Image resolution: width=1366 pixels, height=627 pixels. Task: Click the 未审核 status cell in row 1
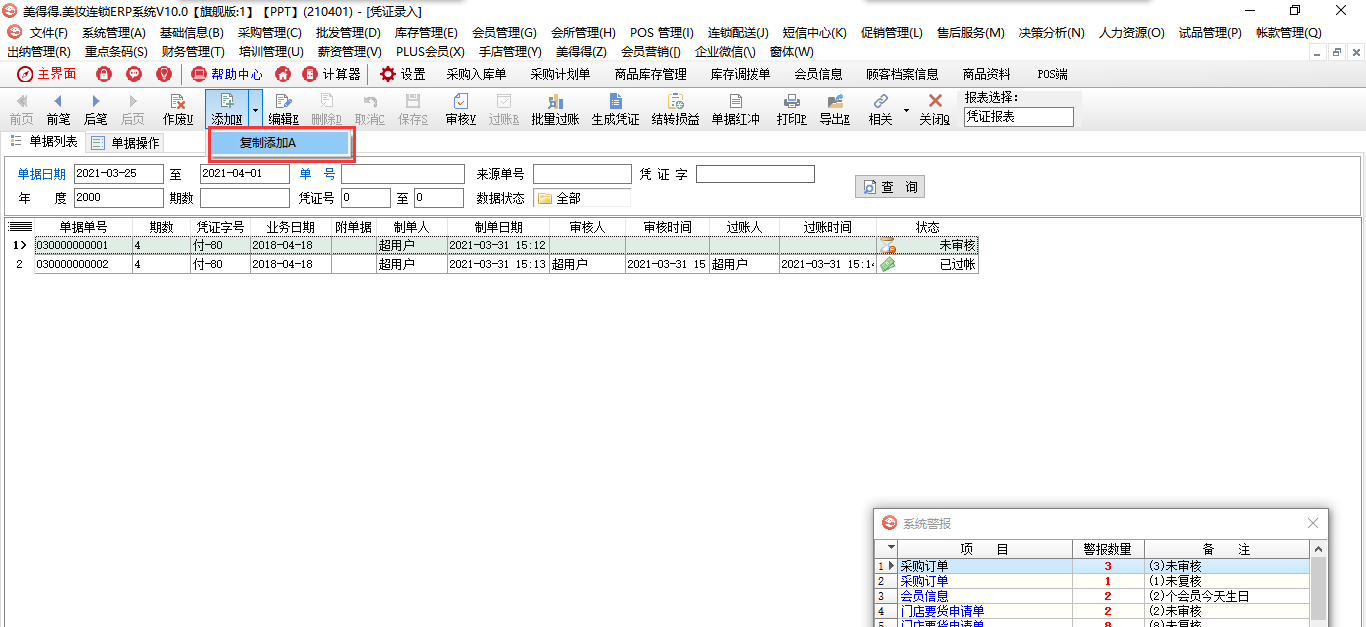[x=927, y=245]
